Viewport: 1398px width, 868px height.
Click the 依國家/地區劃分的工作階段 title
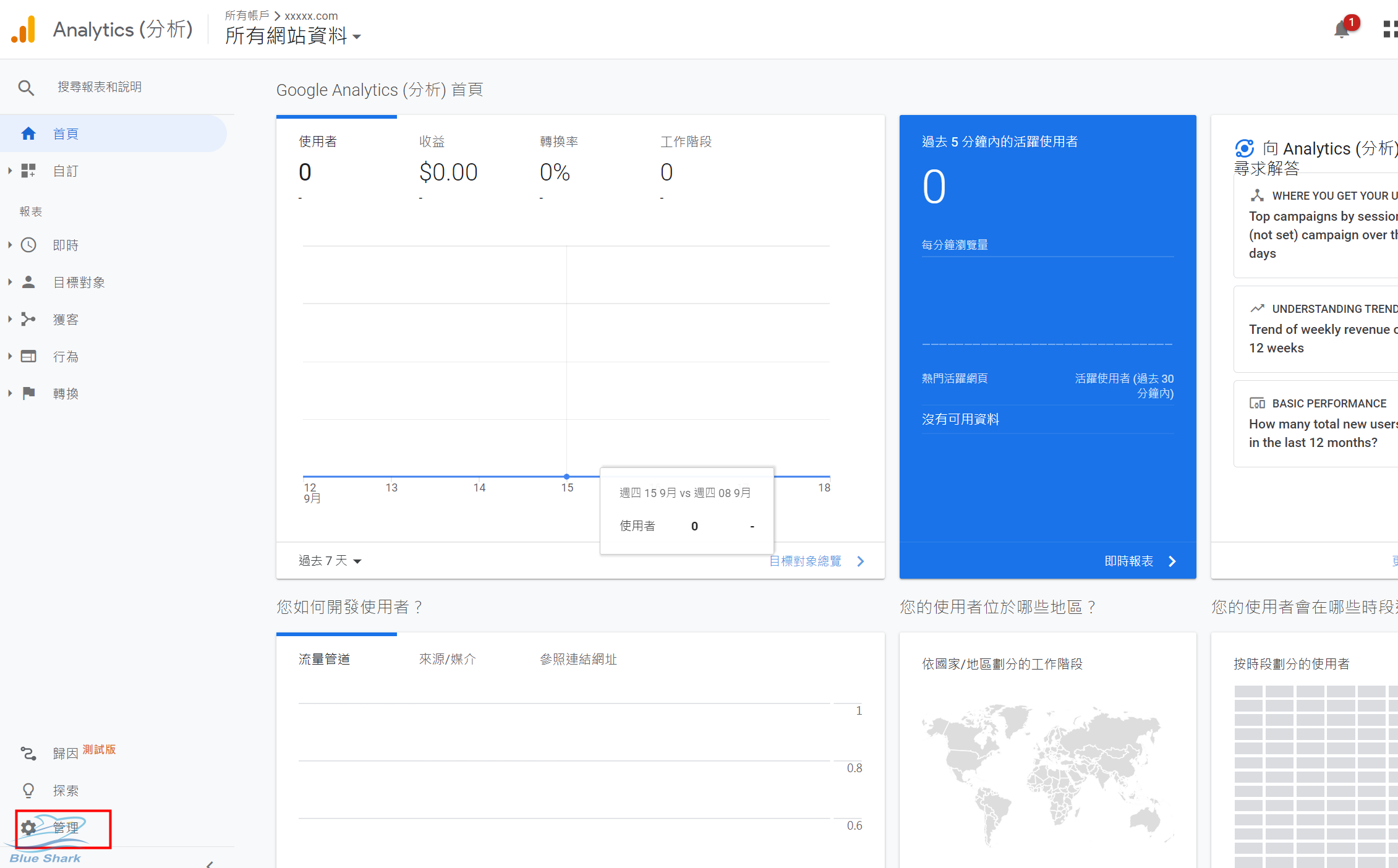1002,664
